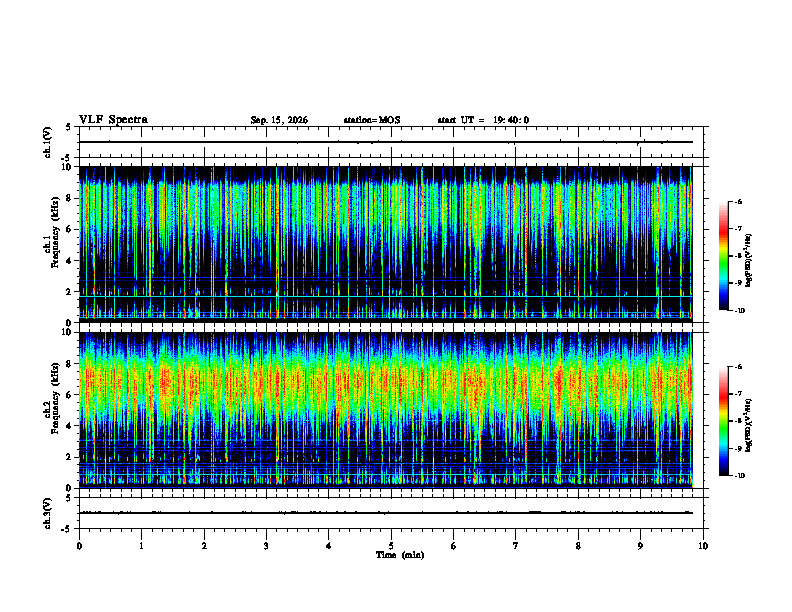This screenshot has height=612, width=792.
Task: Click the station=MOS label
Action: click(372, 120)
